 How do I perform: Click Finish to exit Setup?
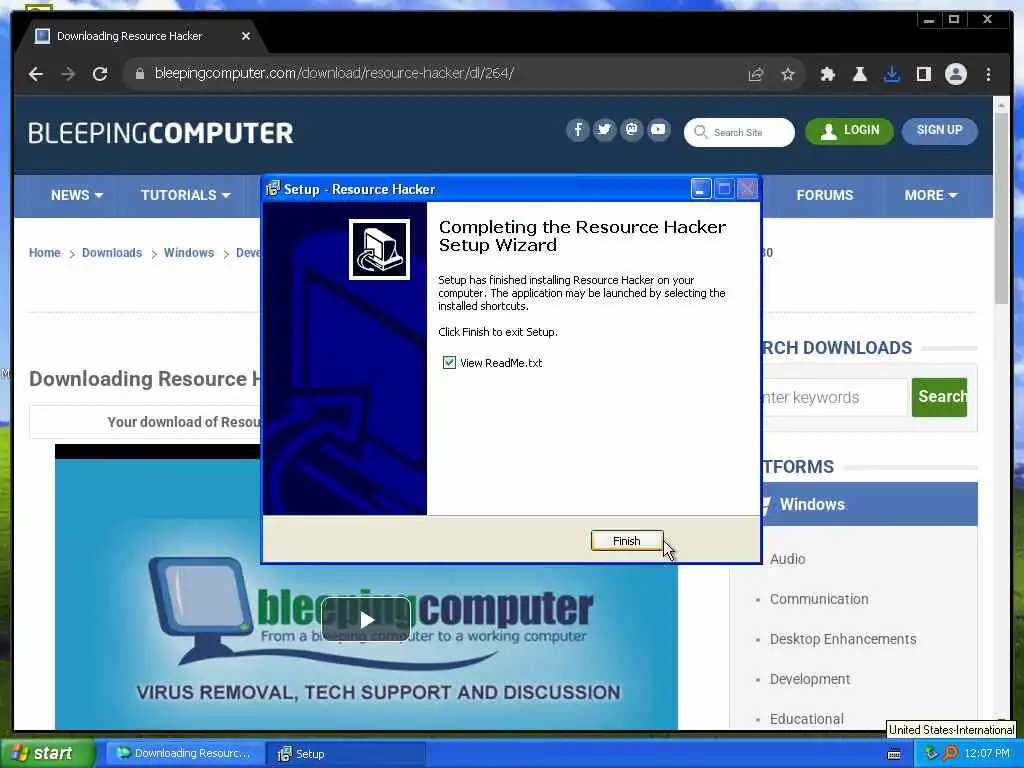tap(626, 541)
